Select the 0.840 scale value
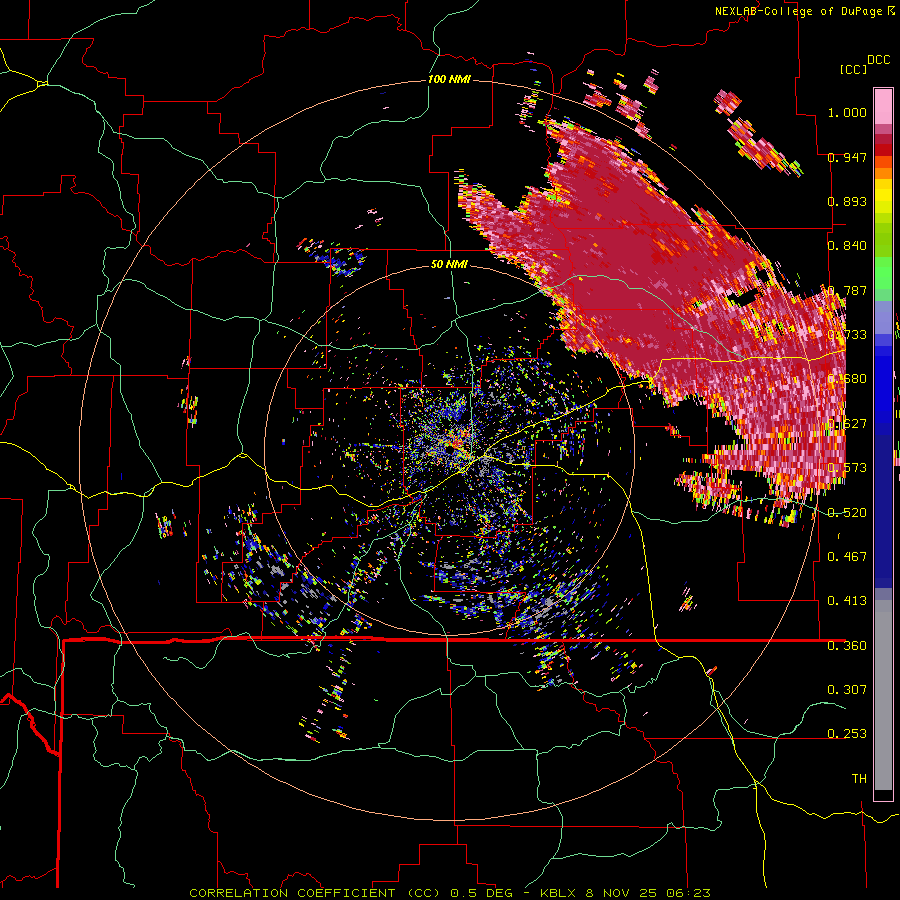Viewport: 900px width, 900px height. pos(847,246)
